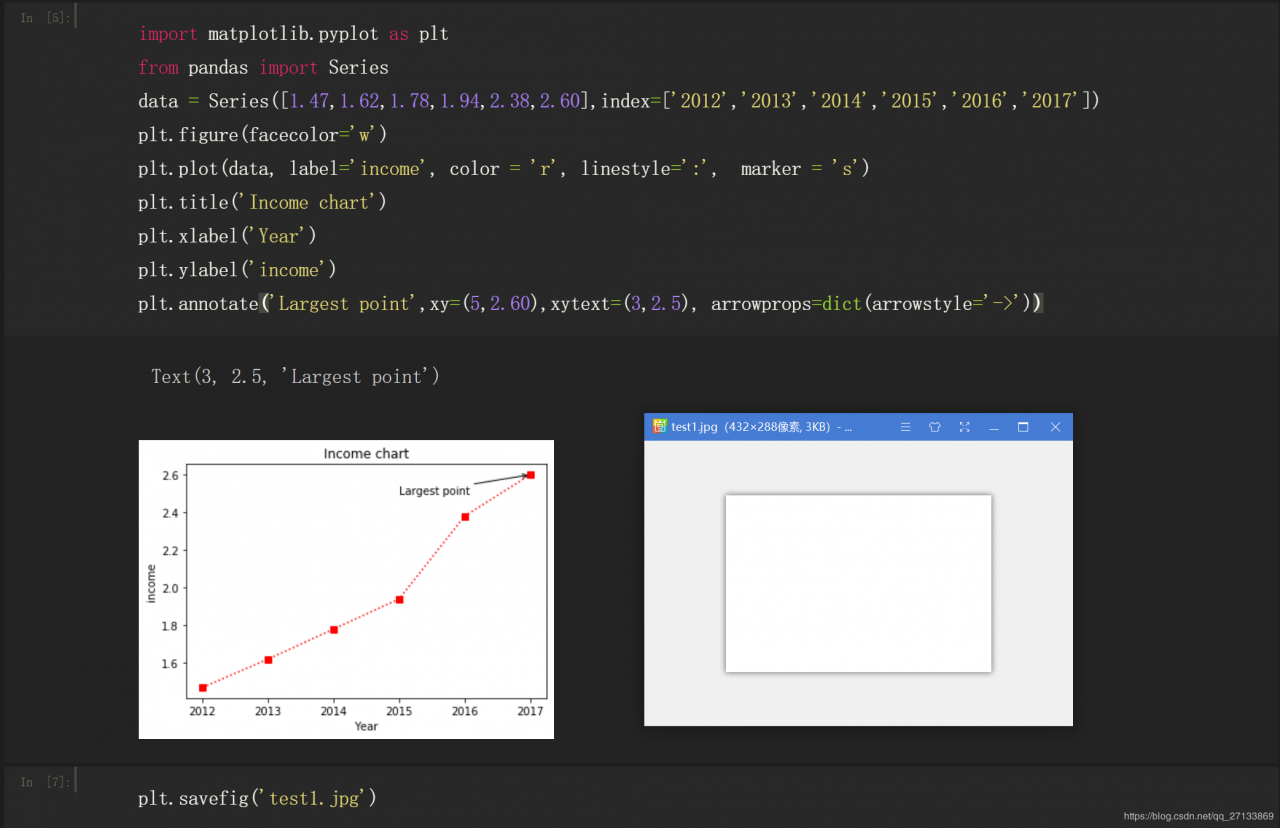Click the 'data = Series(...)' code line
The image size is (1280, 828).
point(619,101)
